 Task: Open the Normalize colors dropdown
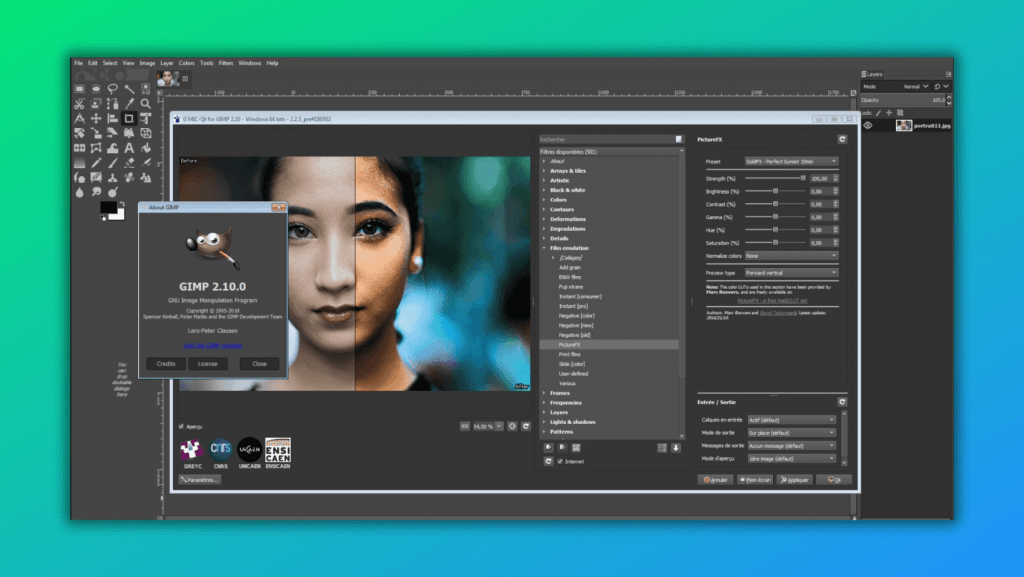point(791,256)
